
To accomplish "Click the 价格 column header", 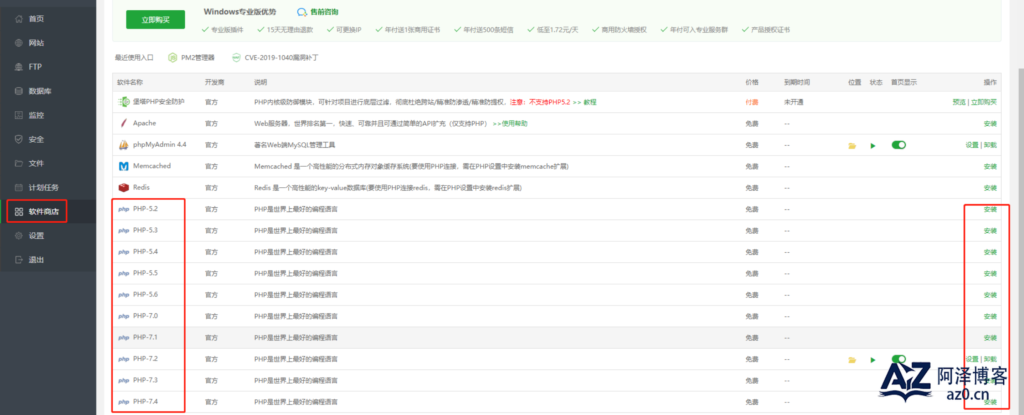I will coord(752,82).
